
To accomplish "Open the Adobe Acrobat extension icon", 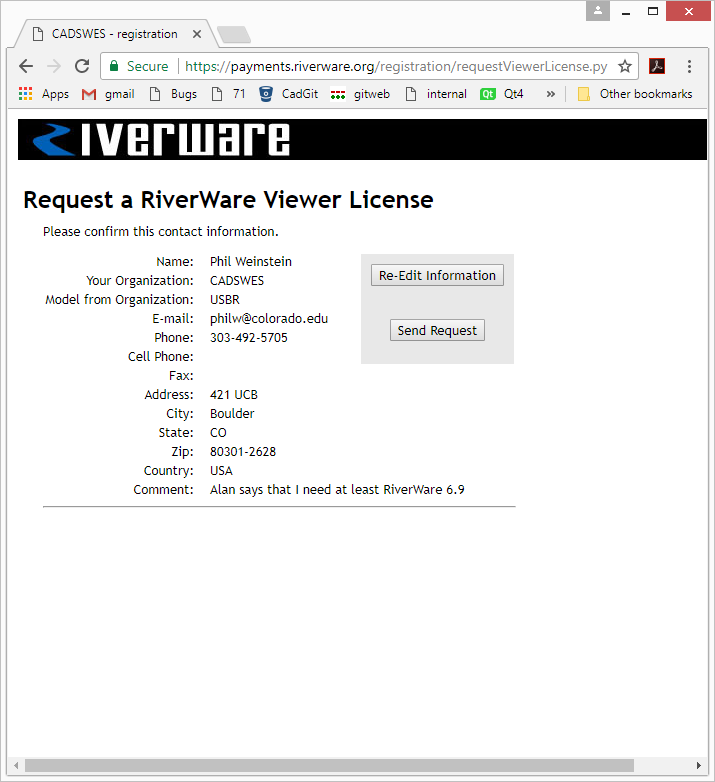I will coord(657,66).
